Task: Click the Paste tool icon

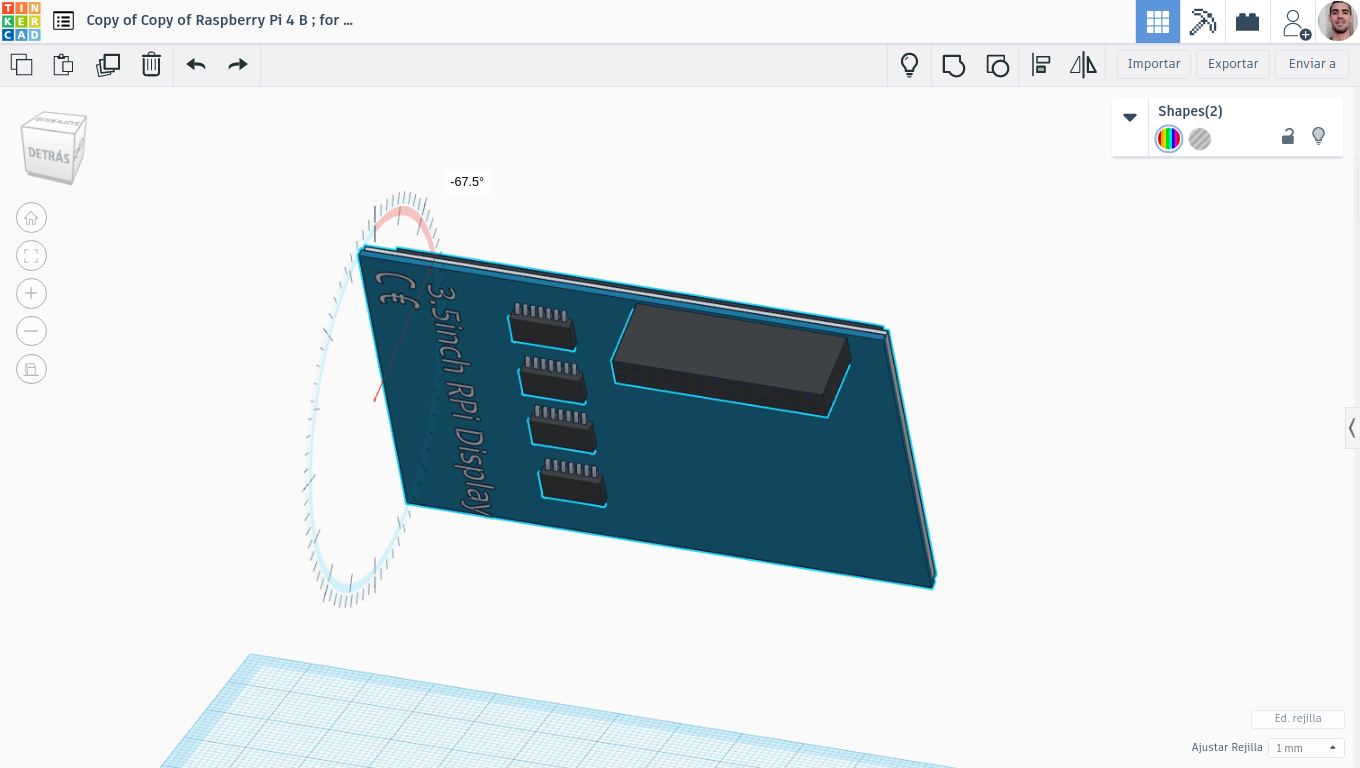Action: 63,65
